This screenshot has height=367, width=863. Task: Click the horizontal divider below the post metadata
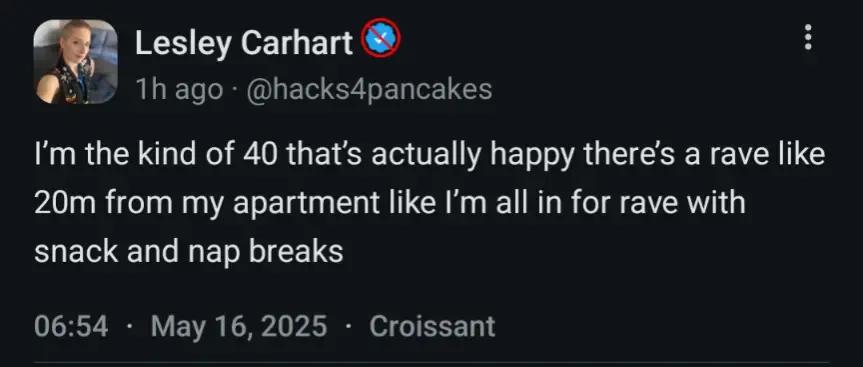click(431, 363)
